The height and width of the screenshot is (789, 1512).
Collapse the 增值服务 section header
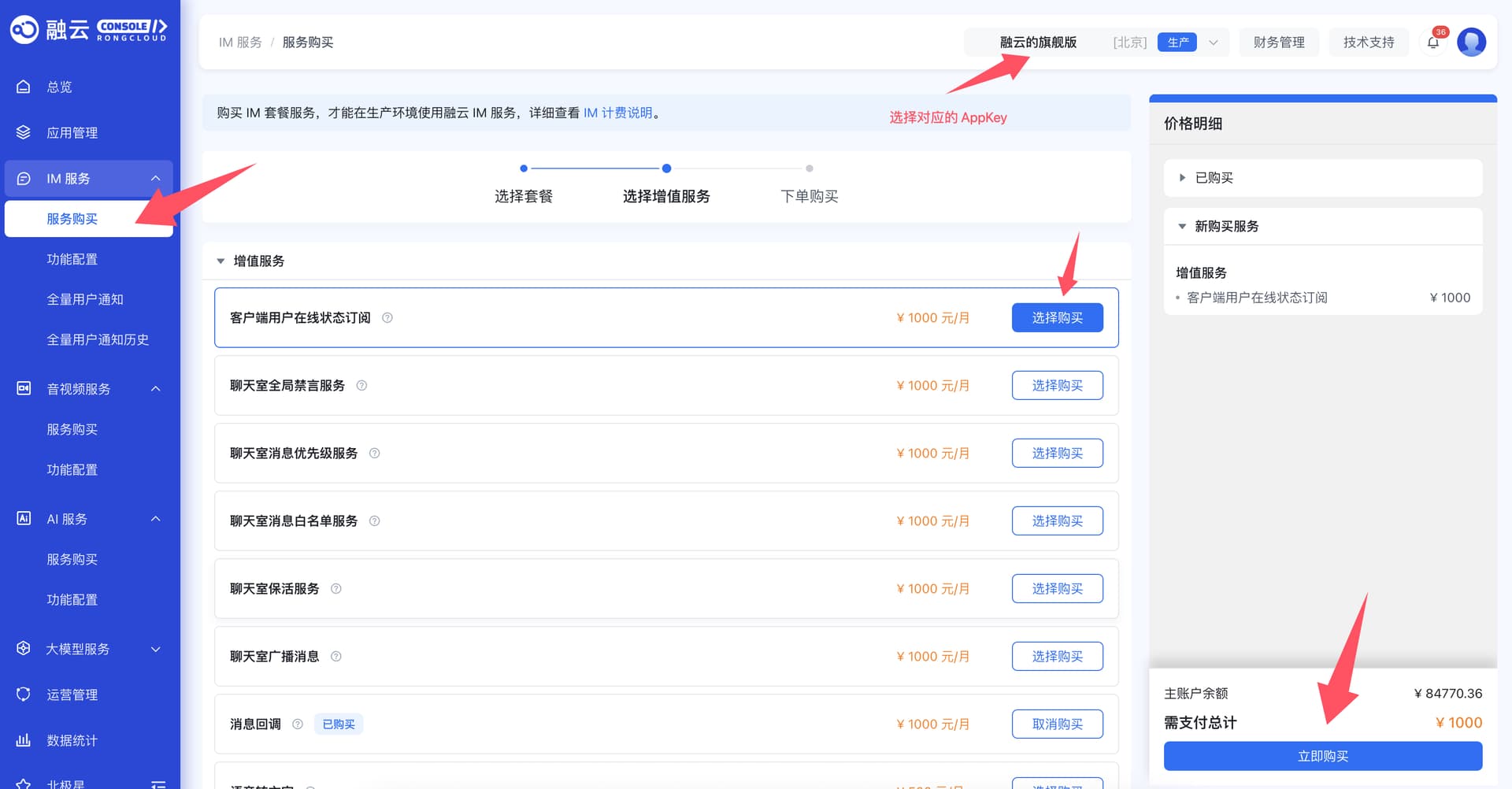tap(221, 261)
